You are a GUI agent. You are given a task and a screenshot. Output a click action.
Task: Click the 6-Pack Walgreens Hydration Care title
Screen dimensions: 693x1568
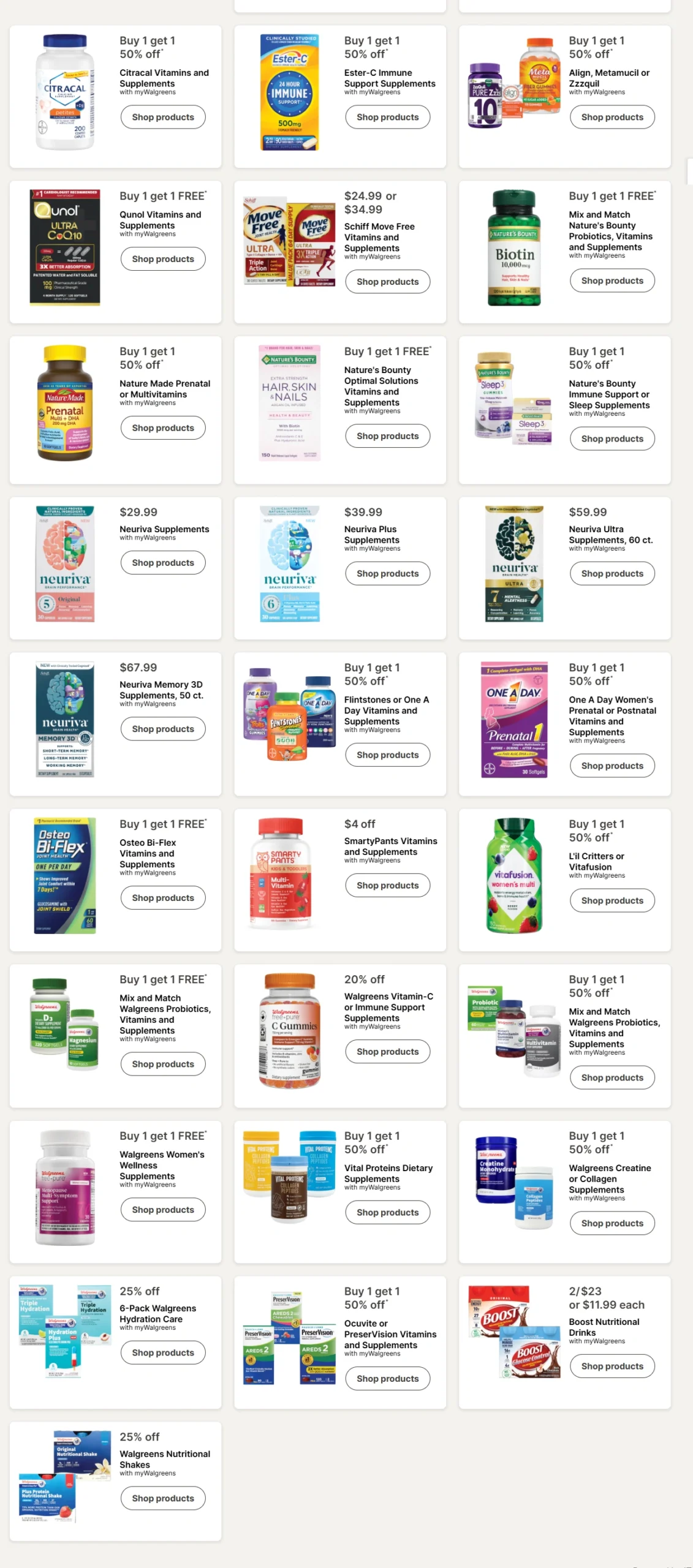coord(158,1313)
